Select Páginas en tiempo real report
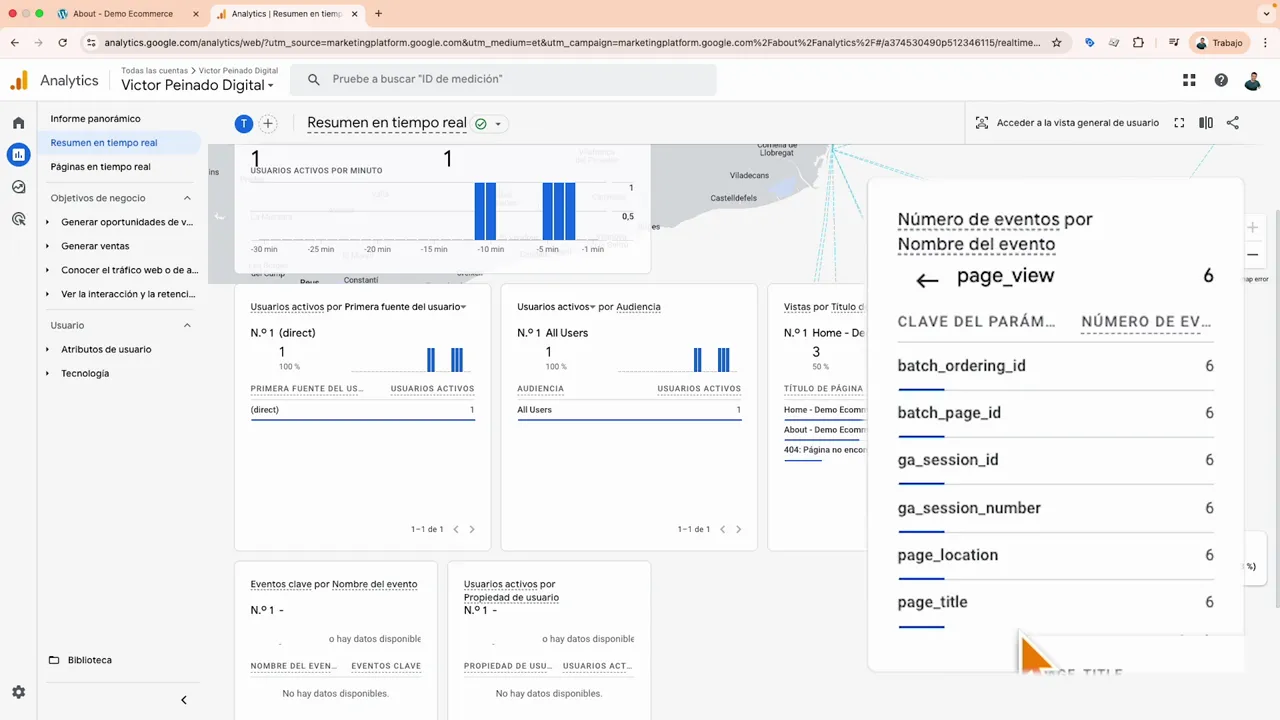The image size is (1280, 720). 100,167
